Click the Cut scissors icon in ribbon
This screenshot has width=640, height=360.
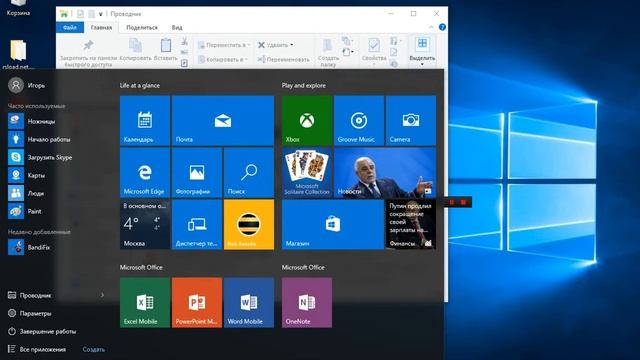click(x=184, y=42)
